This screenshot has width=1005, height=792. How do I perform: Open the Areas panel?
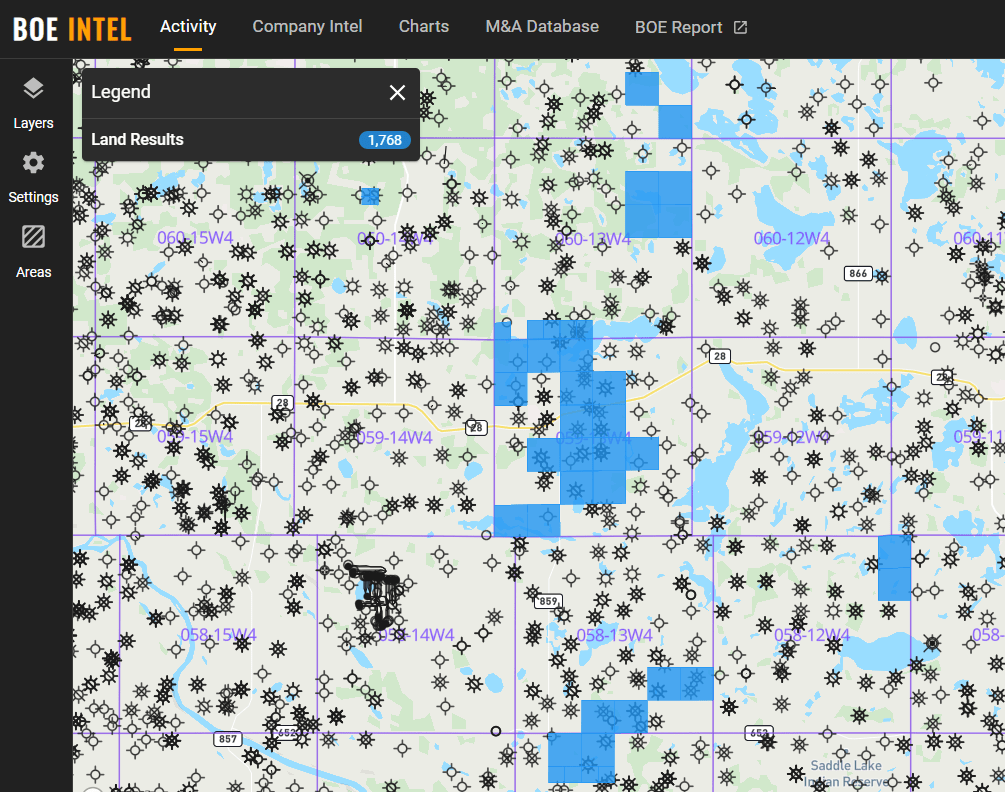[x=33, y=248]
